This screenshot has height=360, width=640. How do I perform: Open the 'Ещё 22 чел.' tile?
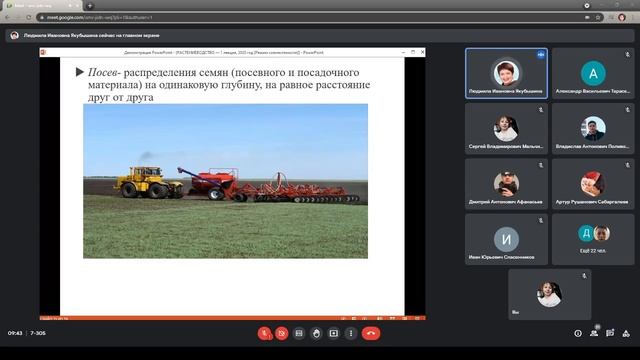[x=593, y=240]
